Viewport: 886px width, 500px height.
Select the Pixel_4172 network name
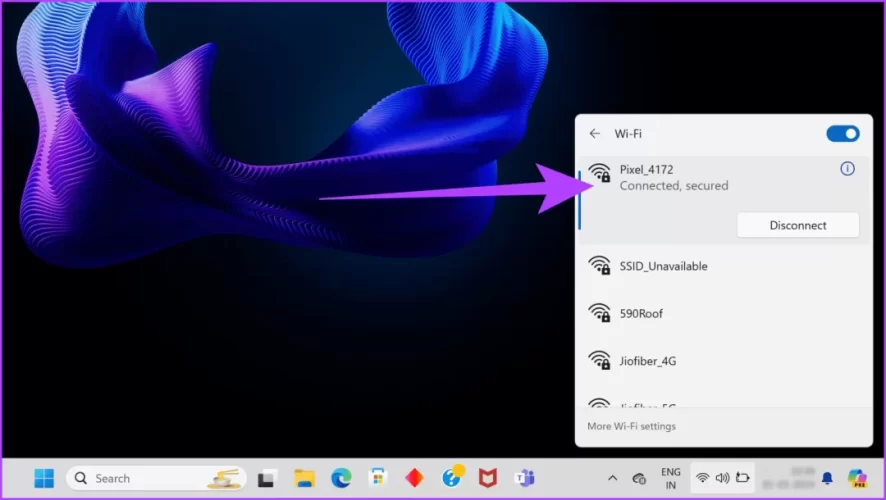[646, 169]
